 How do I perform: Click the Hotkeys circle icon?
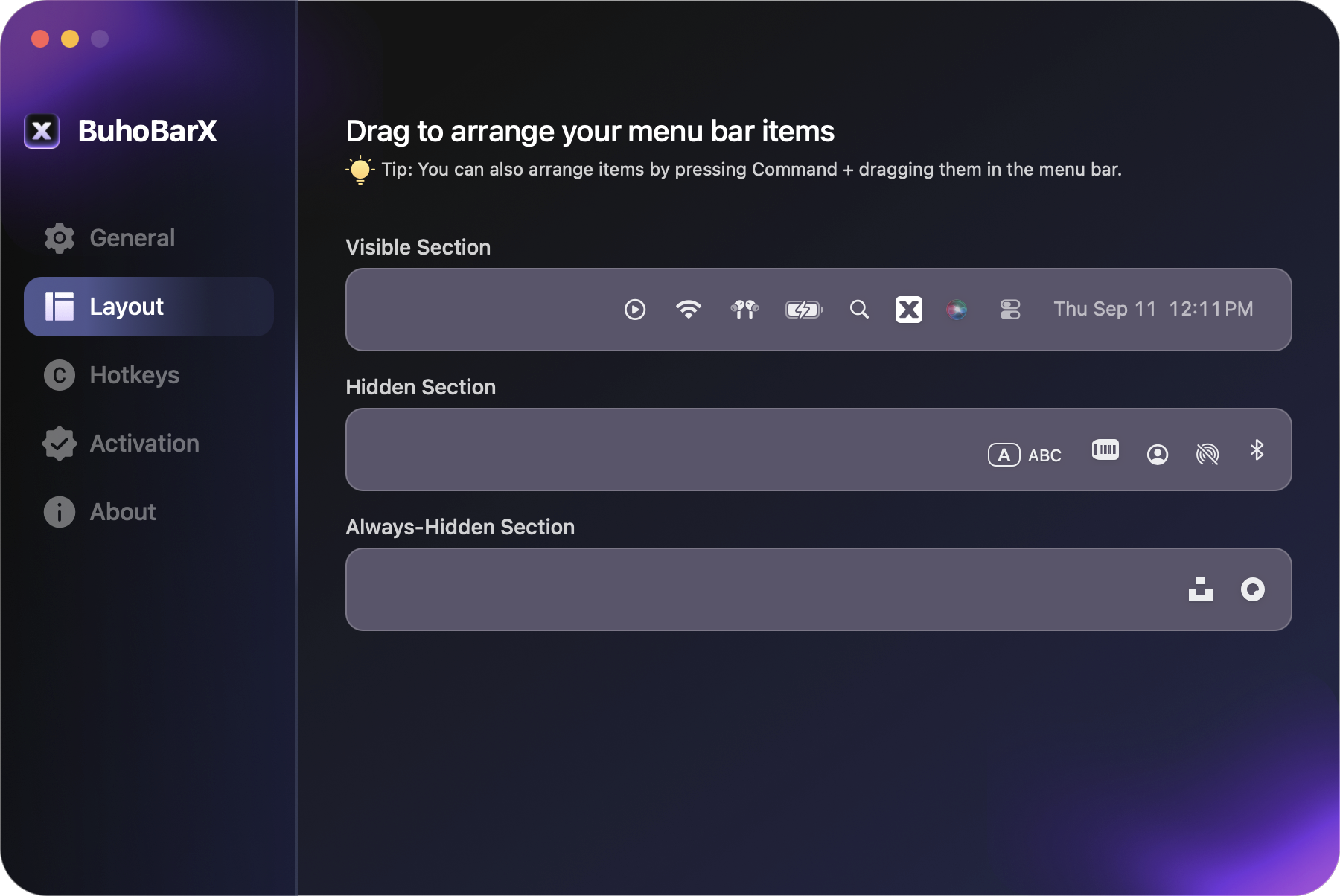[60, 375]
